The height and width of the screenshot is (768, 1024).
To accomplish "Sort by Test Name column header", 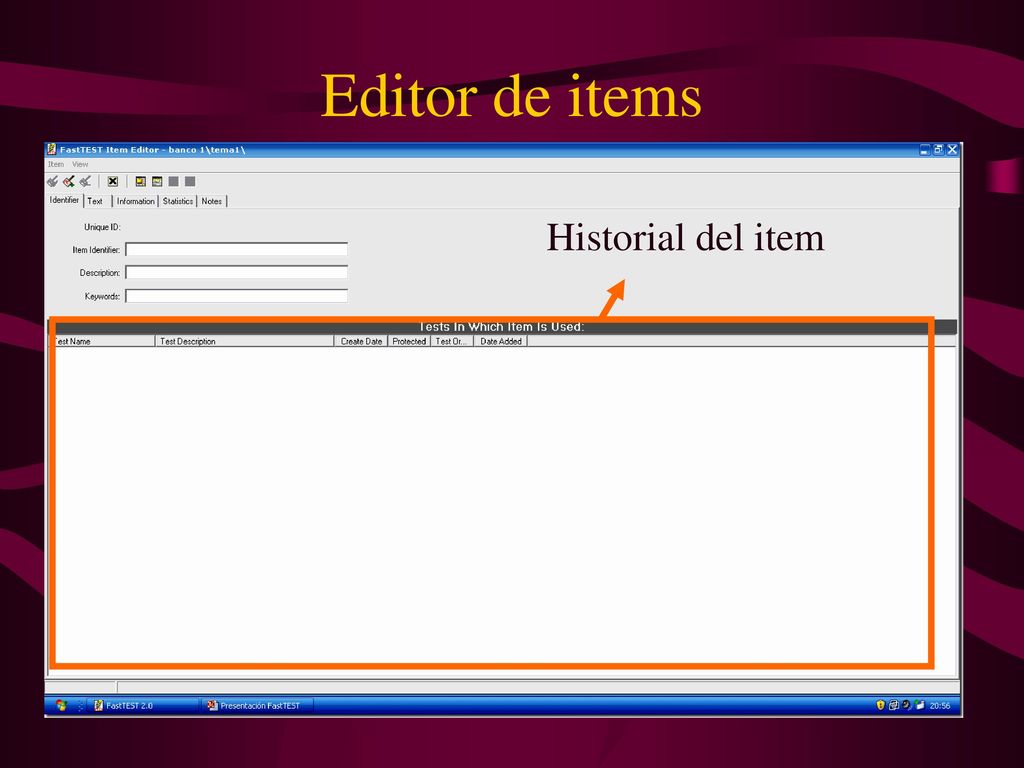I will [x=103, y=341].
